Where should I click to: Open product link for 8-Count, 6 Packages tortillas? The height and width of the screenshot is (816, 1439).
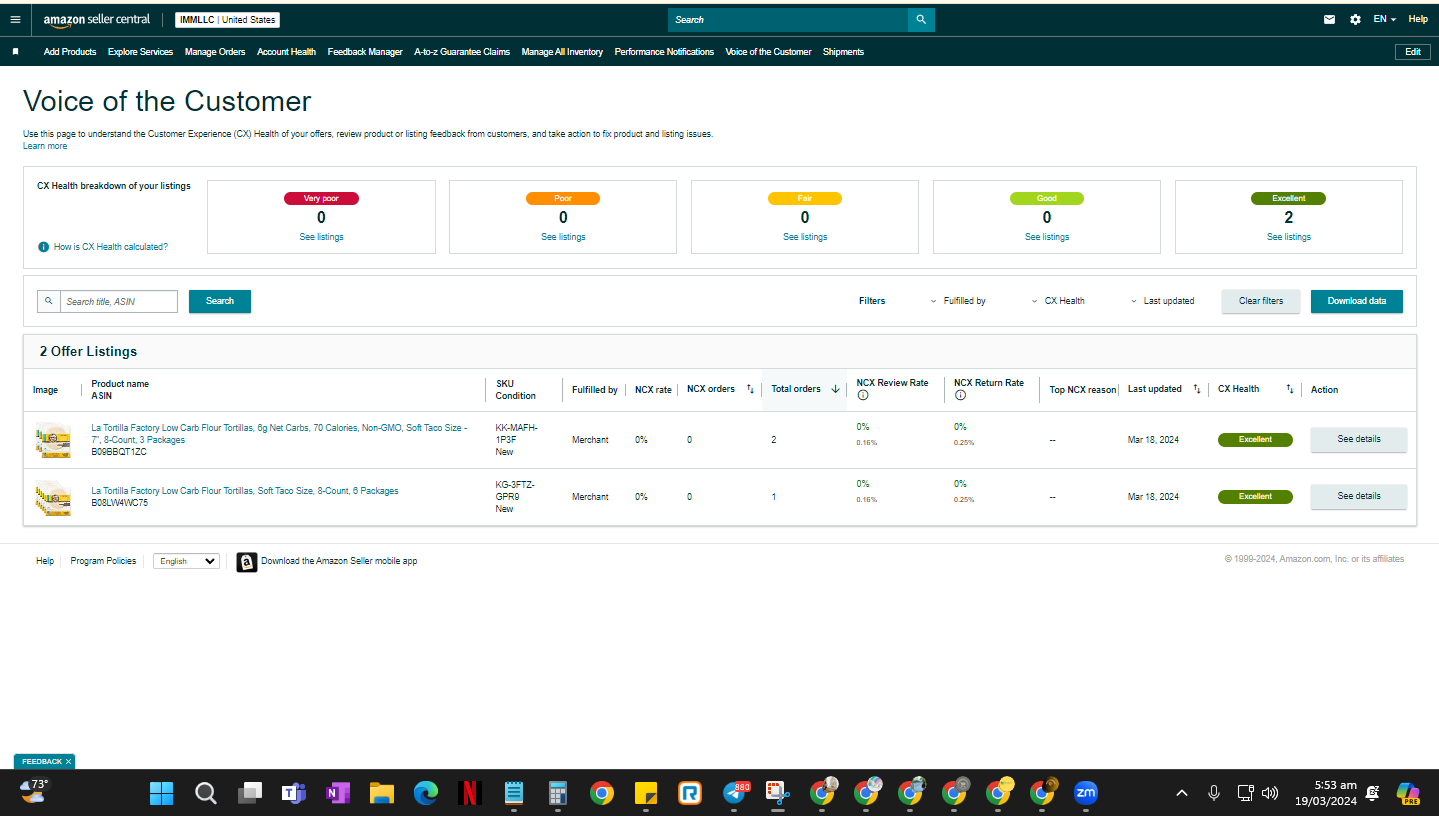coord(245,491)
